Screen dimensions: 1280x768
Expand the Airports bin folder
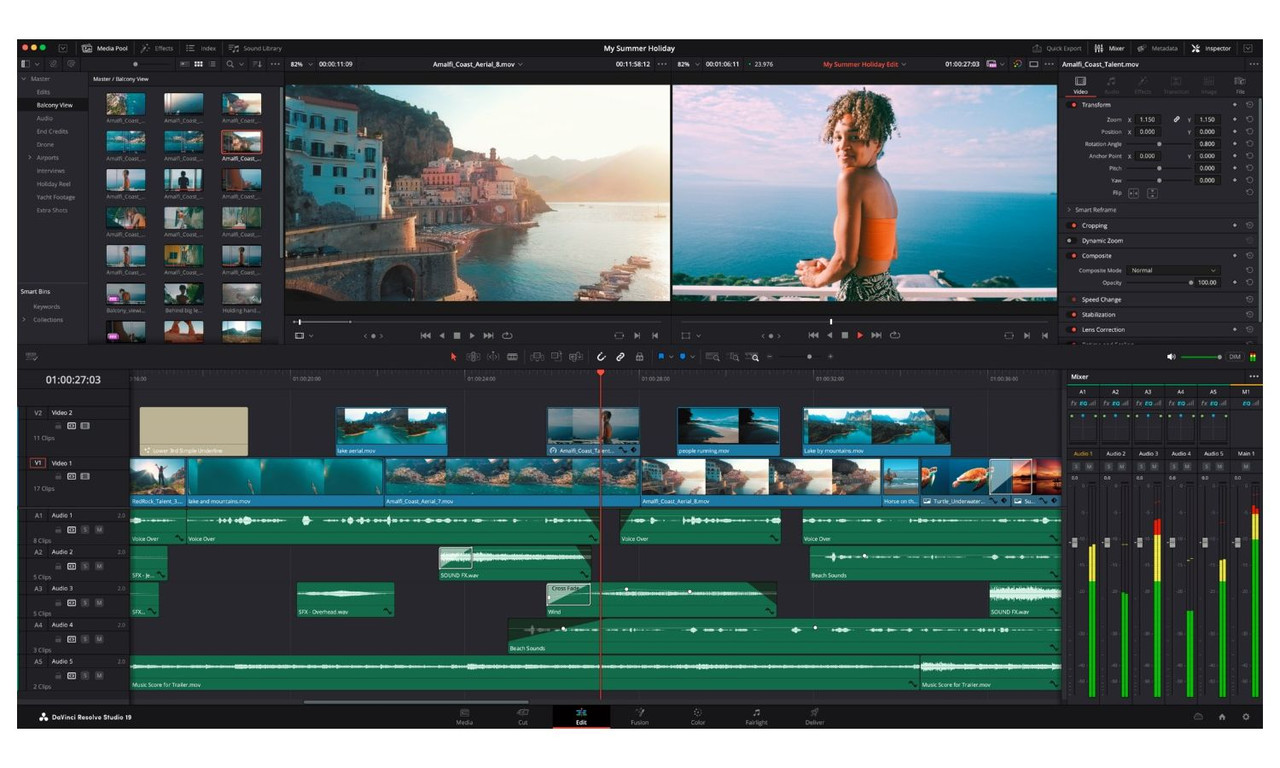point(30,158)
